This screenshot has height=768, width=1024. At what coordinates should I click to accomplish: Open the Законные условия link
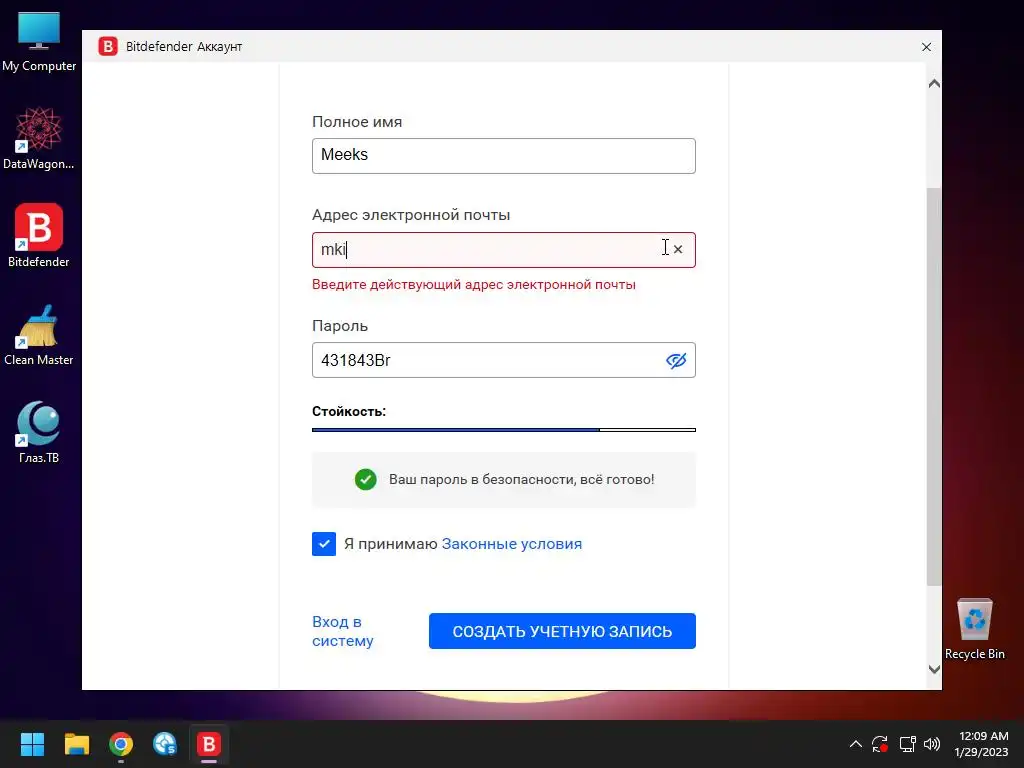(511, 544)
